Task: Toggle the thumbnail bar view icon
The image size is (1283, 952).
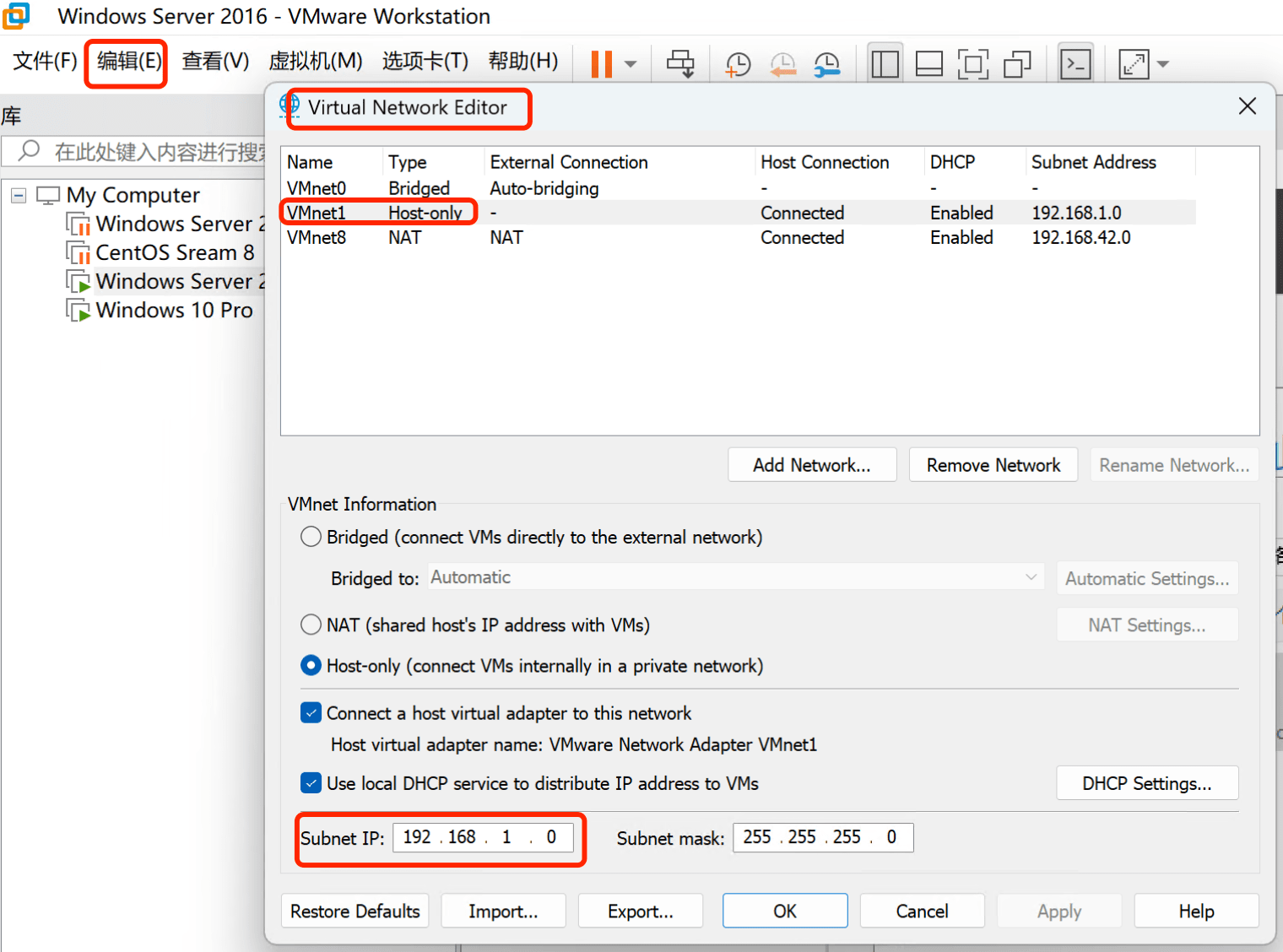Action: [x=928, y=64]
